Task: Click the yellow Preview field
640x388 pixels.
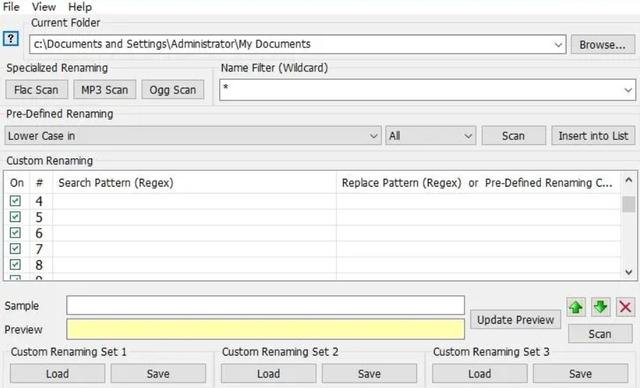Action: tap(265, 329)
